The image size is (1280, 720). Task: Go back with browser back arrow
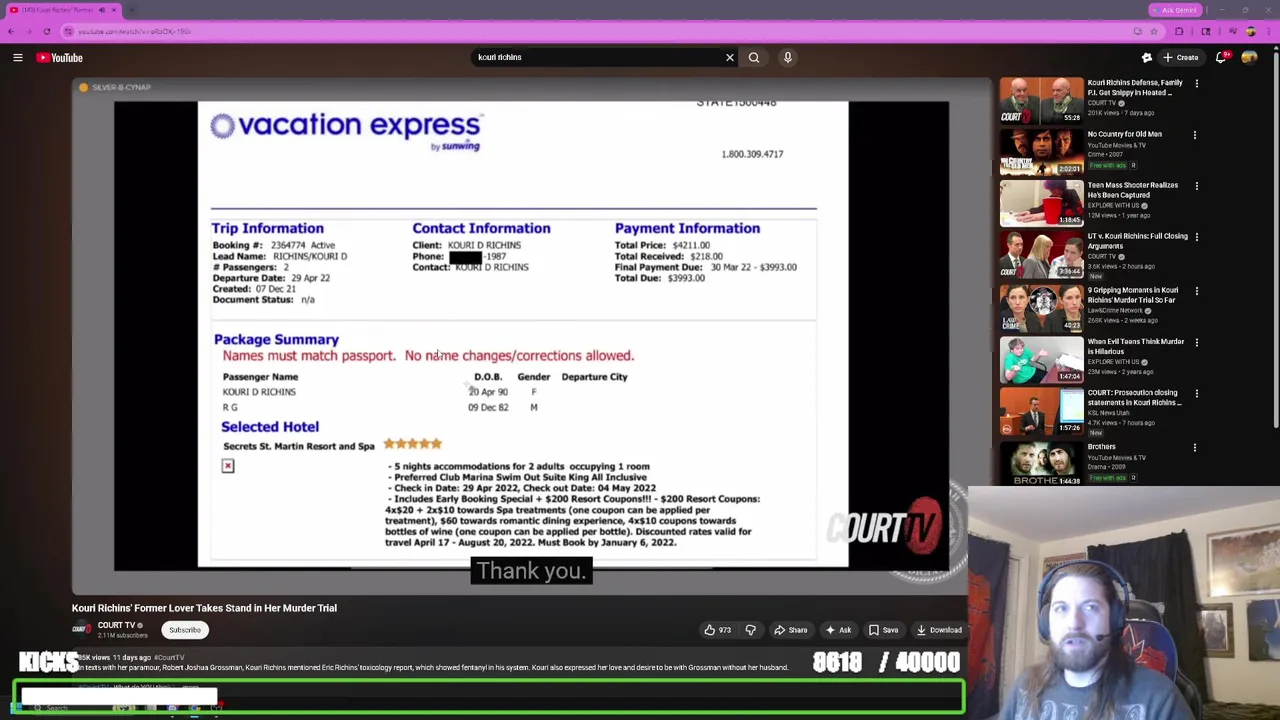11,31
